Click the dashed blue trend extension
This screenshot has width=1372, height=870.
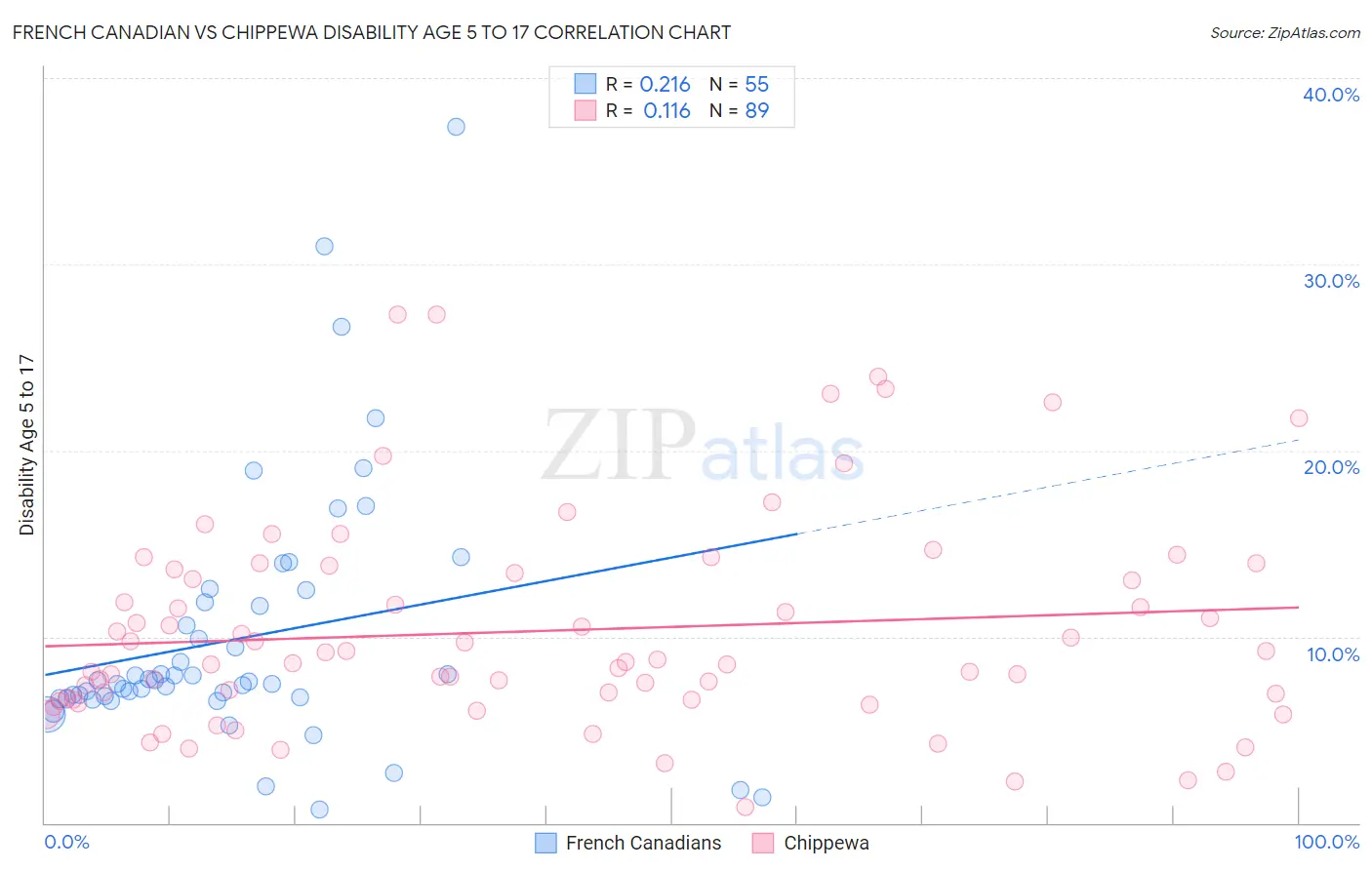click(x=1049, y=486)
